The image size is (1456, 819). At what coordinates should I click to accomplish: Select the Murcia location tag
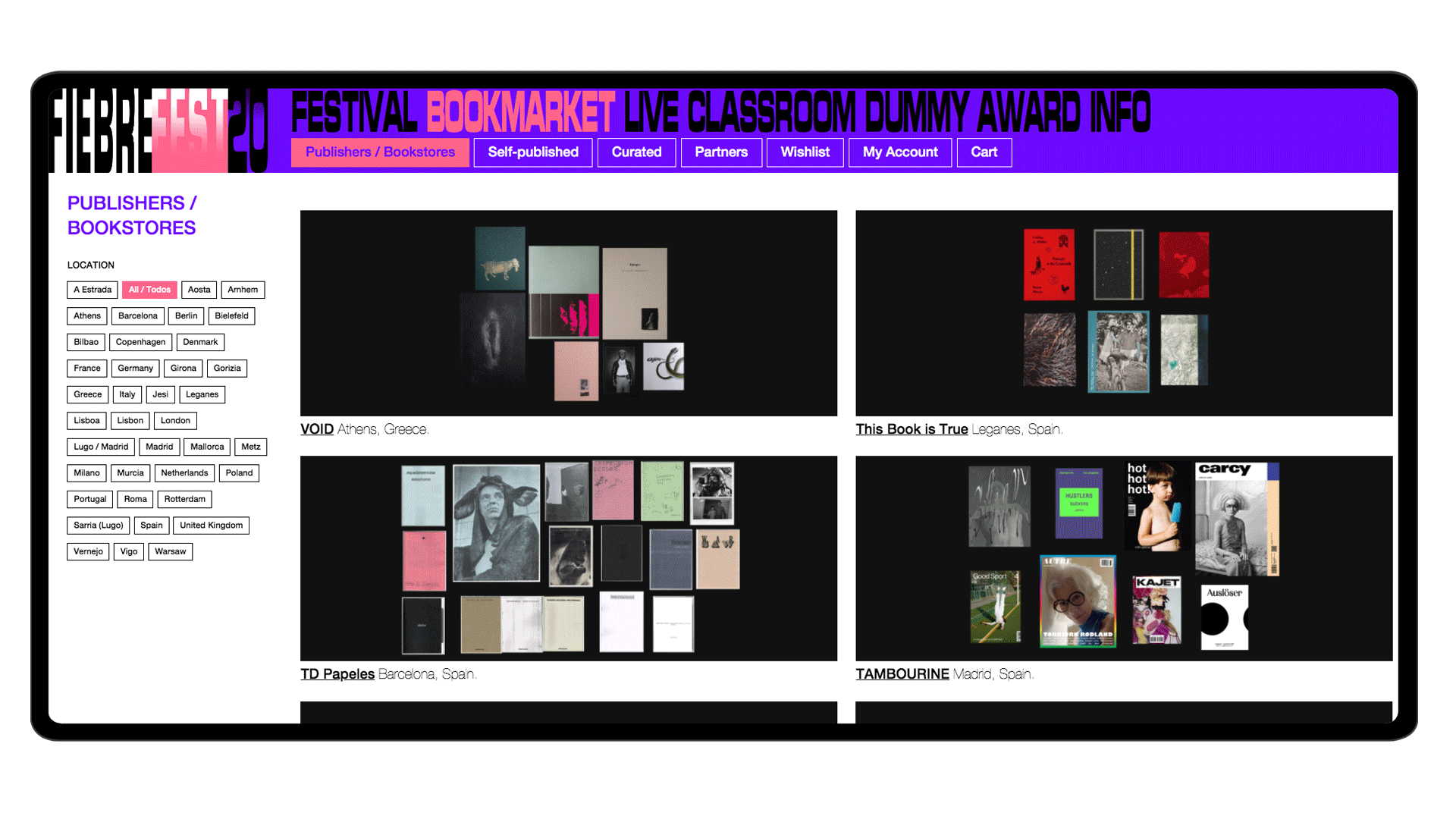coord(130,473)
